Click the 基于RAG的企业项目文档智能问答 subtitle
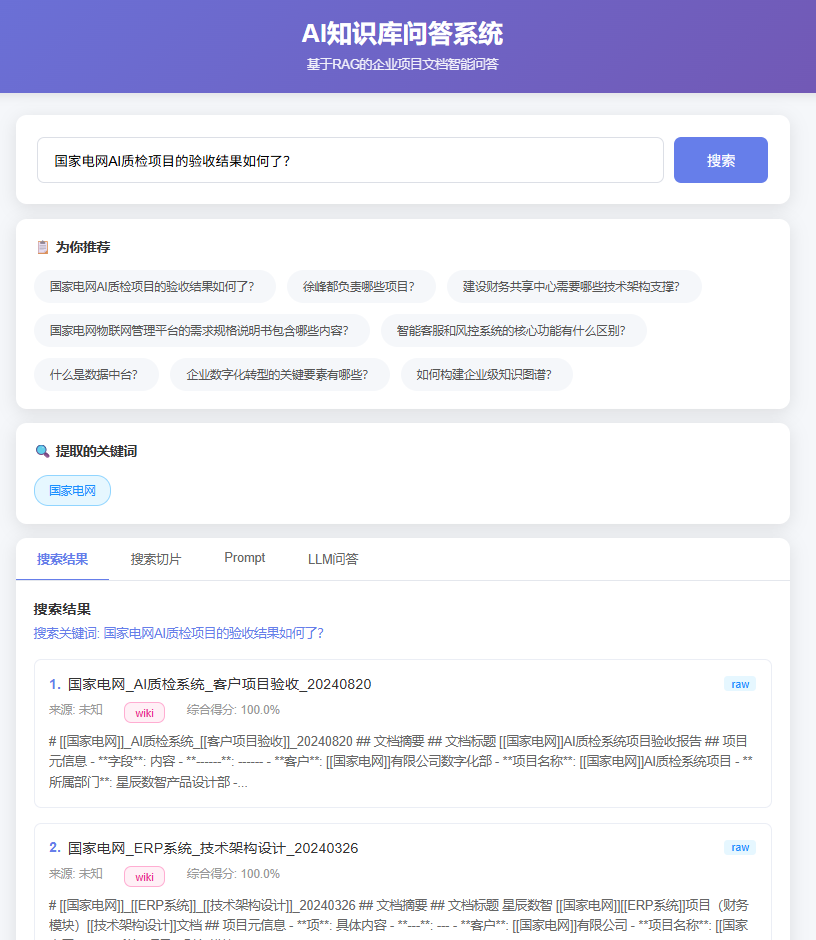This screenshot has height=940, width=816. point(402,64)
